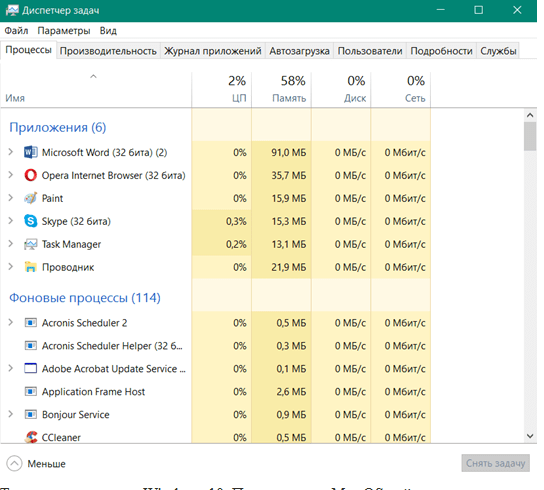Switch to the Журнал приложений tab
This screenshot has height=490, width=544.
pyautogui.click(x=213, y=51)
